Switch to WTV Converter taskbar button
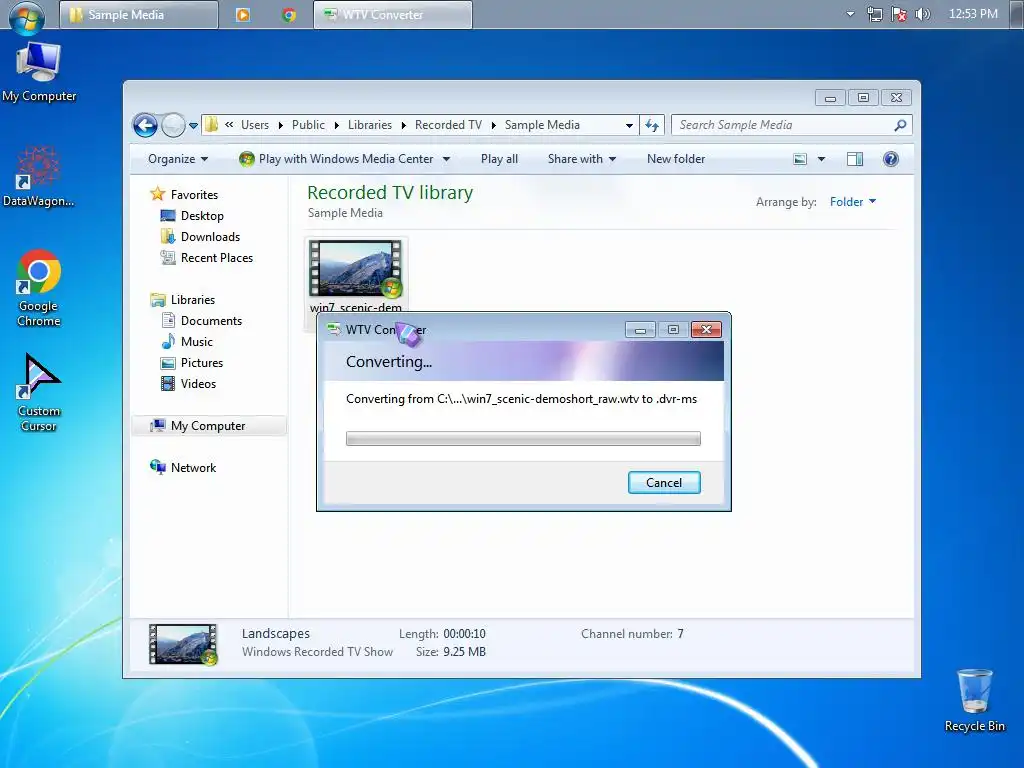The image size is (1024, 768). point(392,14)
